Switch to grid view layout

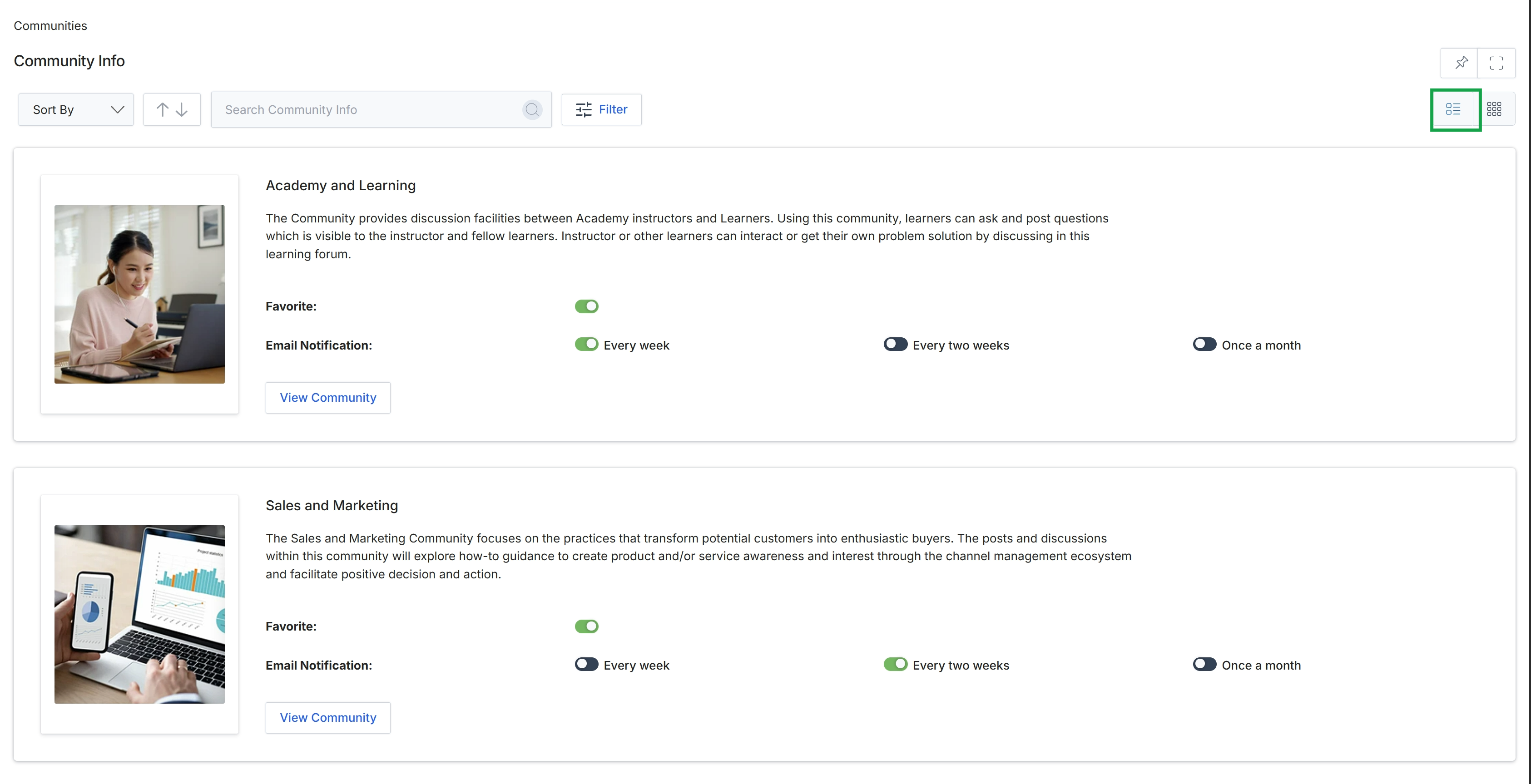coord(1494,109)
